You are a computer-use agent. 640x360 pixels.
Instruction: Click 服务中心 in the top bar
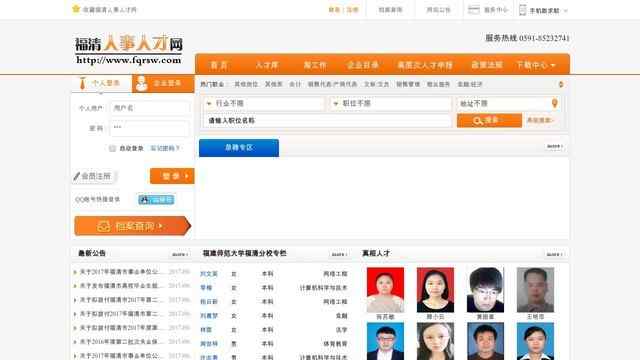coord(496,10)
